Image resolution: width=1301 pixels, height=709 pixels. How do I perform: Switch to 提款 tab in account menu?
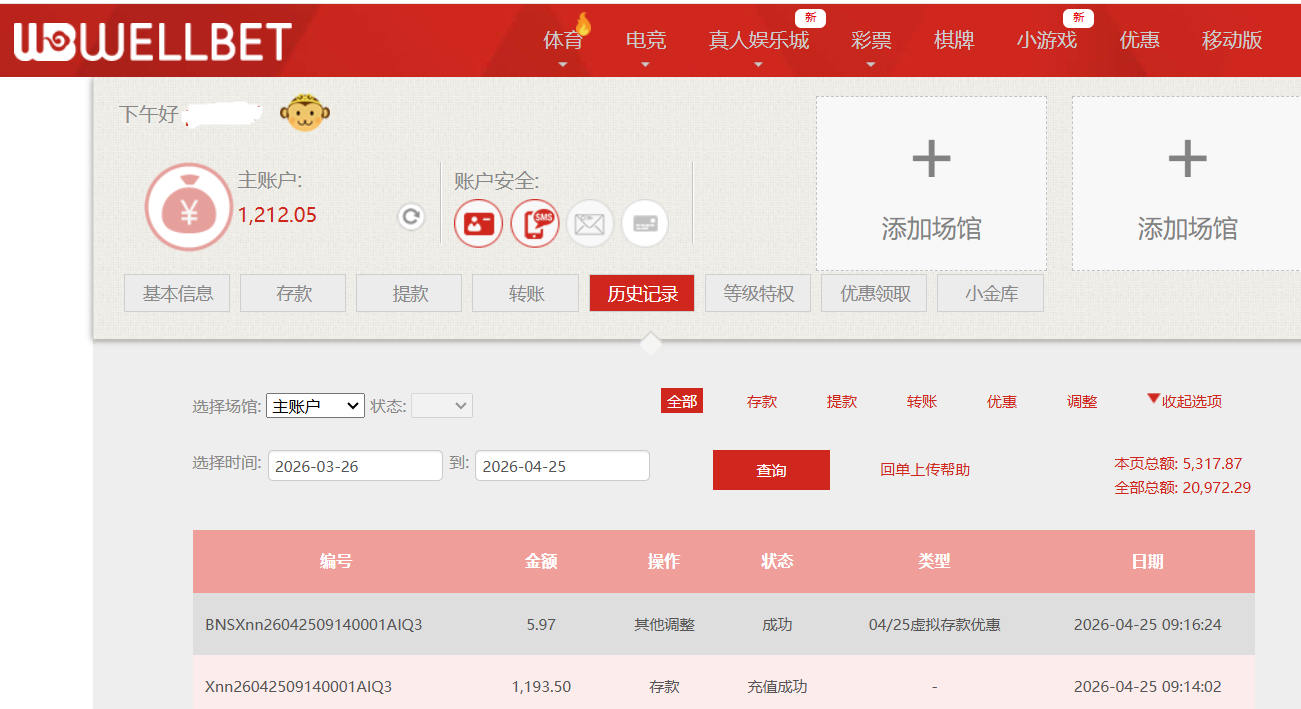(x=409, y=293)
